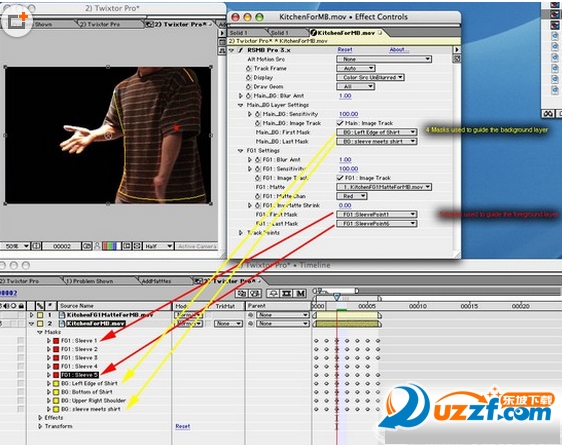Click the FG1 Blur Amt stopwatch icon

[257, 159]
